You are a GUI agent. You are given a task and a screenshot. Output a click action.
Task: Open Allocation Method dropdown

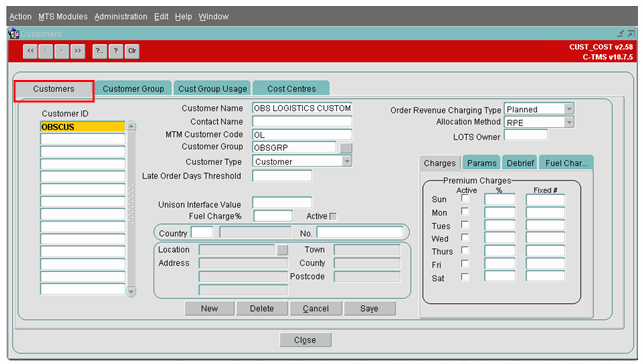[569, 122]
